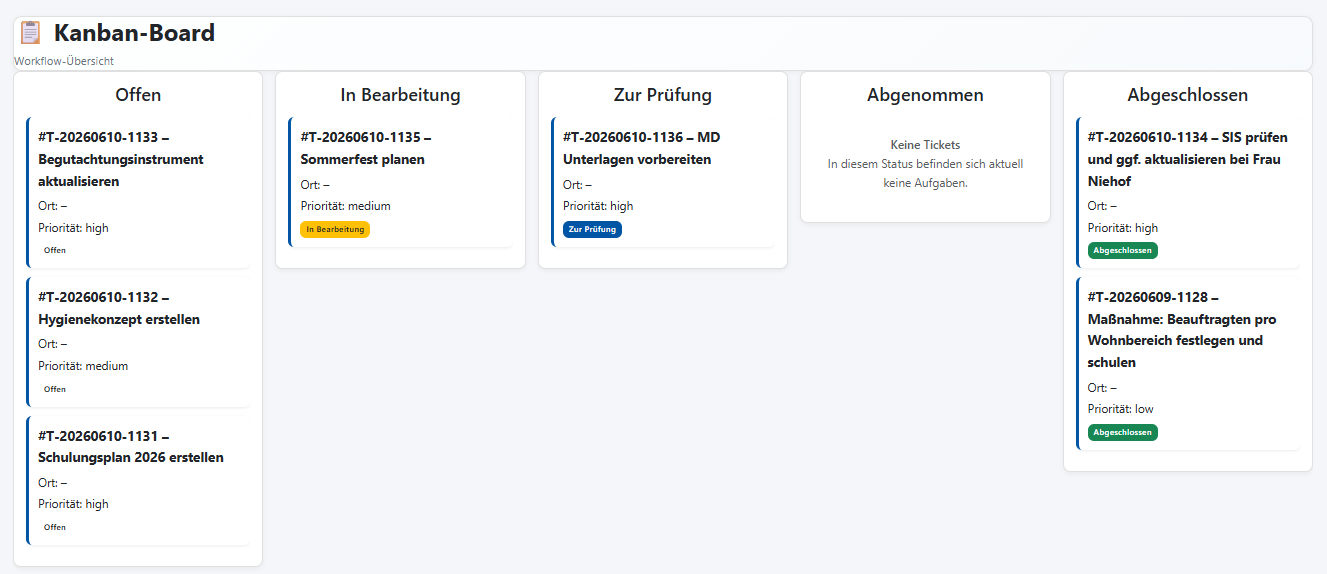Click Offen badge on Schulungsplan ticket
This screenshot has height=574, width=1327.
pos(54,527)
